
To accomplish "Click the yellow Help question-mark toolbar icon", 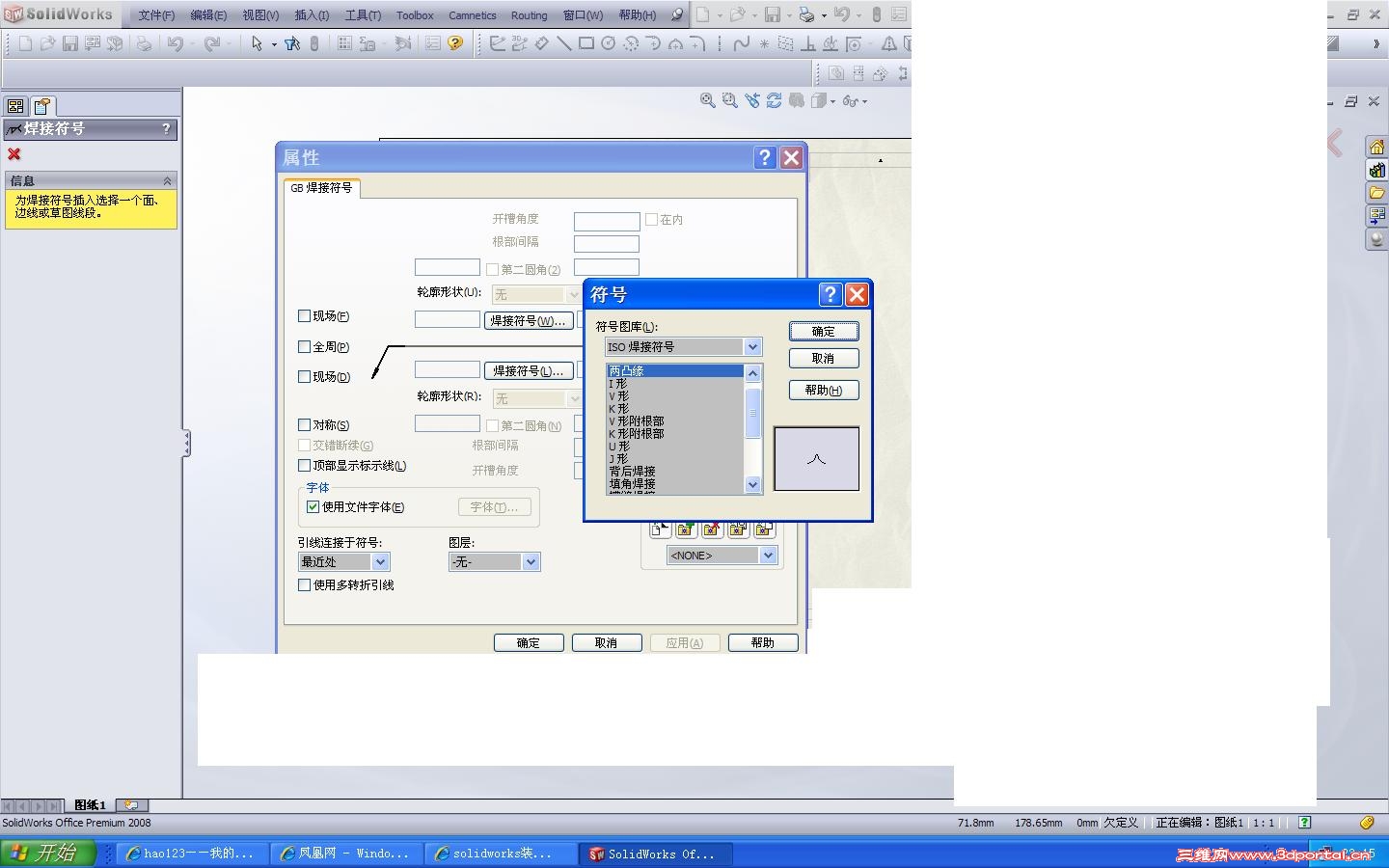I will (x=455, y=43).
